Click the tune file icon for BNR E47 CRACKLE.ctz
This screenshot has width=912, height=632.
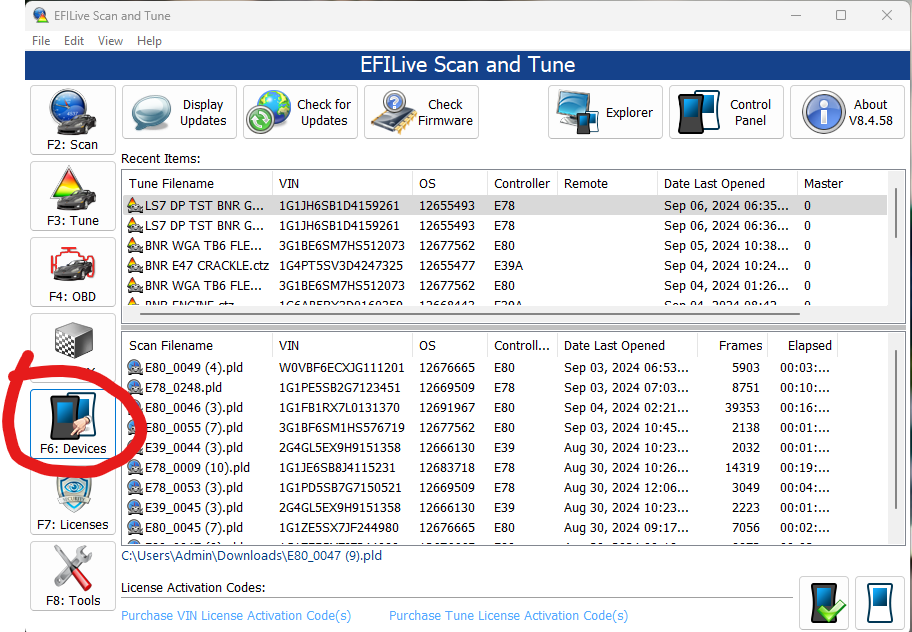pos(134,266)
